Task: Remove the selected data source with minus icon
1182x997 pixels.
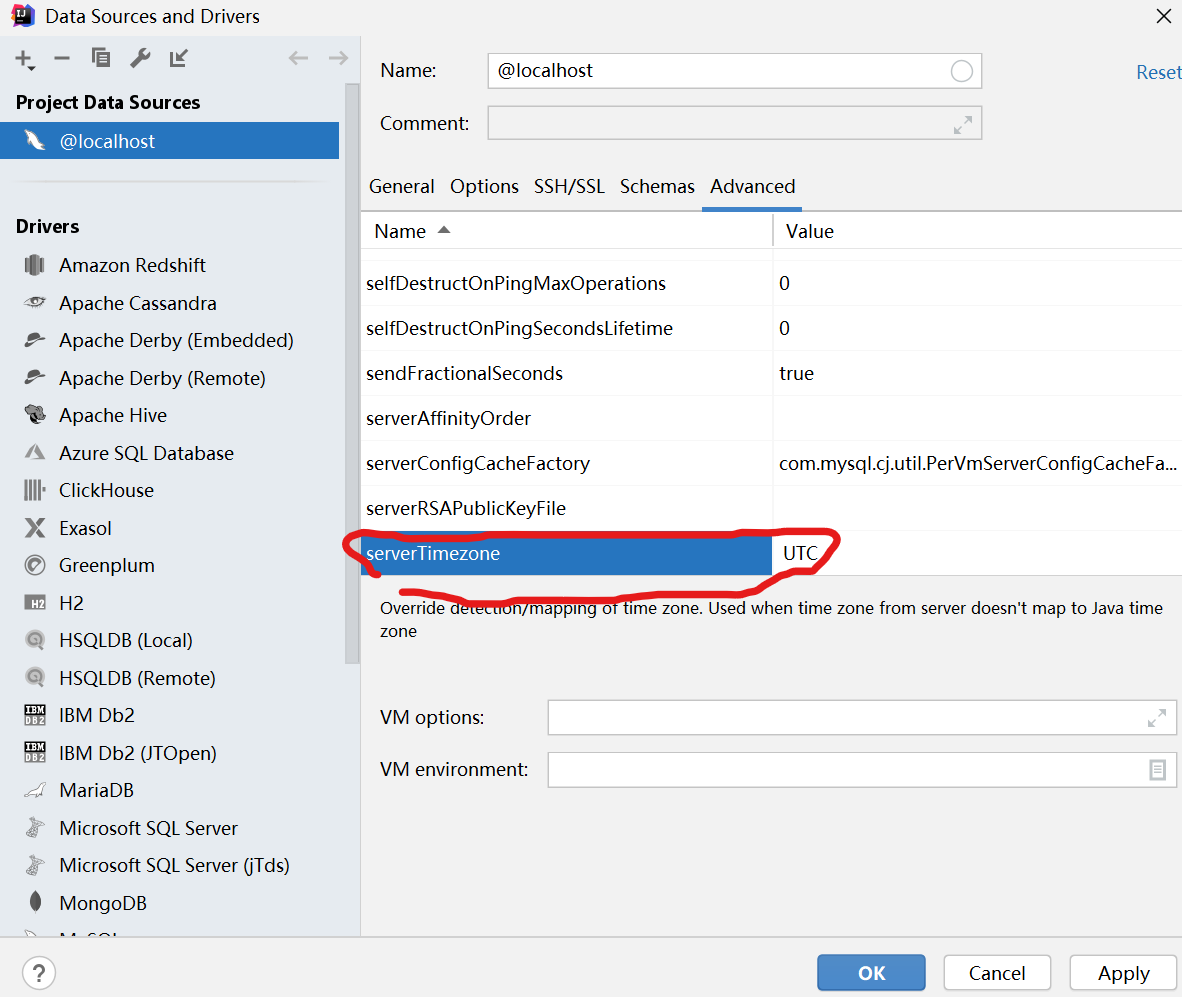Action: 62,58
